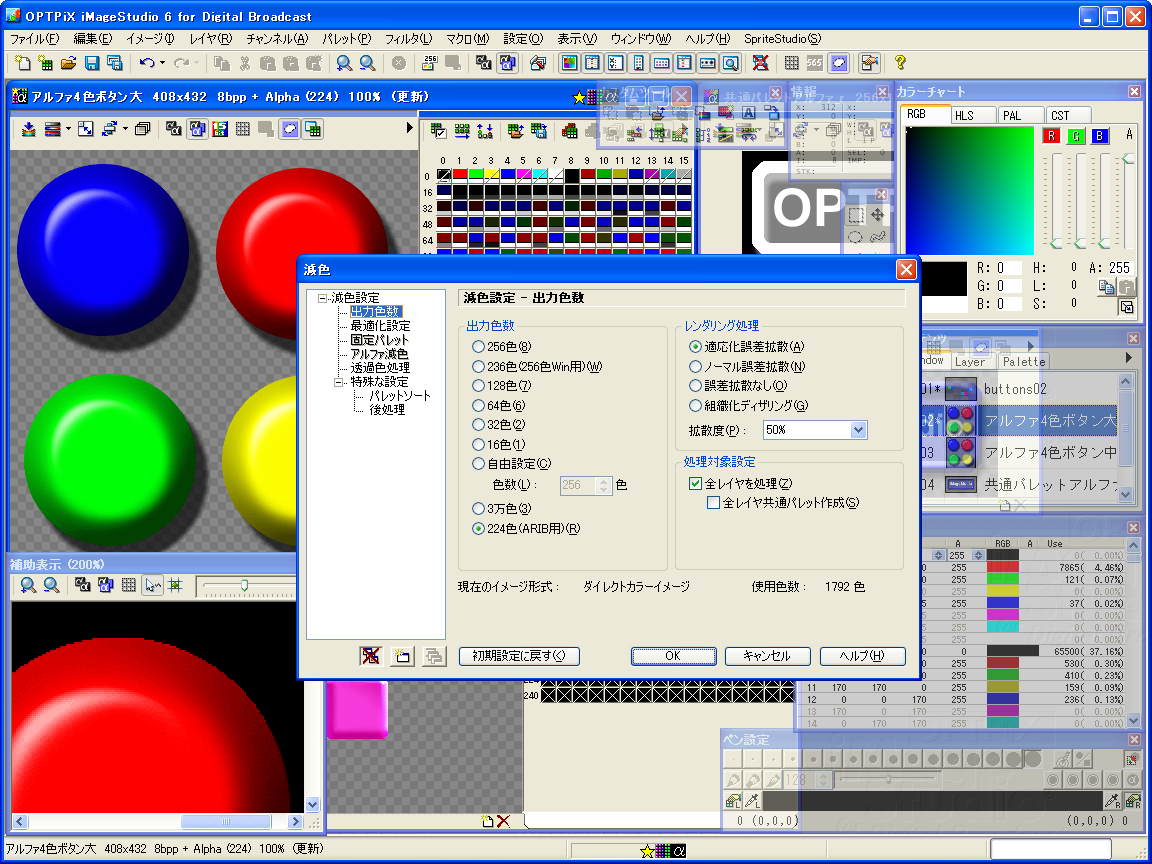Expand the image window toolbar overflow arrow
Screen dimensions: 1152x864
(x=409, y=128)
